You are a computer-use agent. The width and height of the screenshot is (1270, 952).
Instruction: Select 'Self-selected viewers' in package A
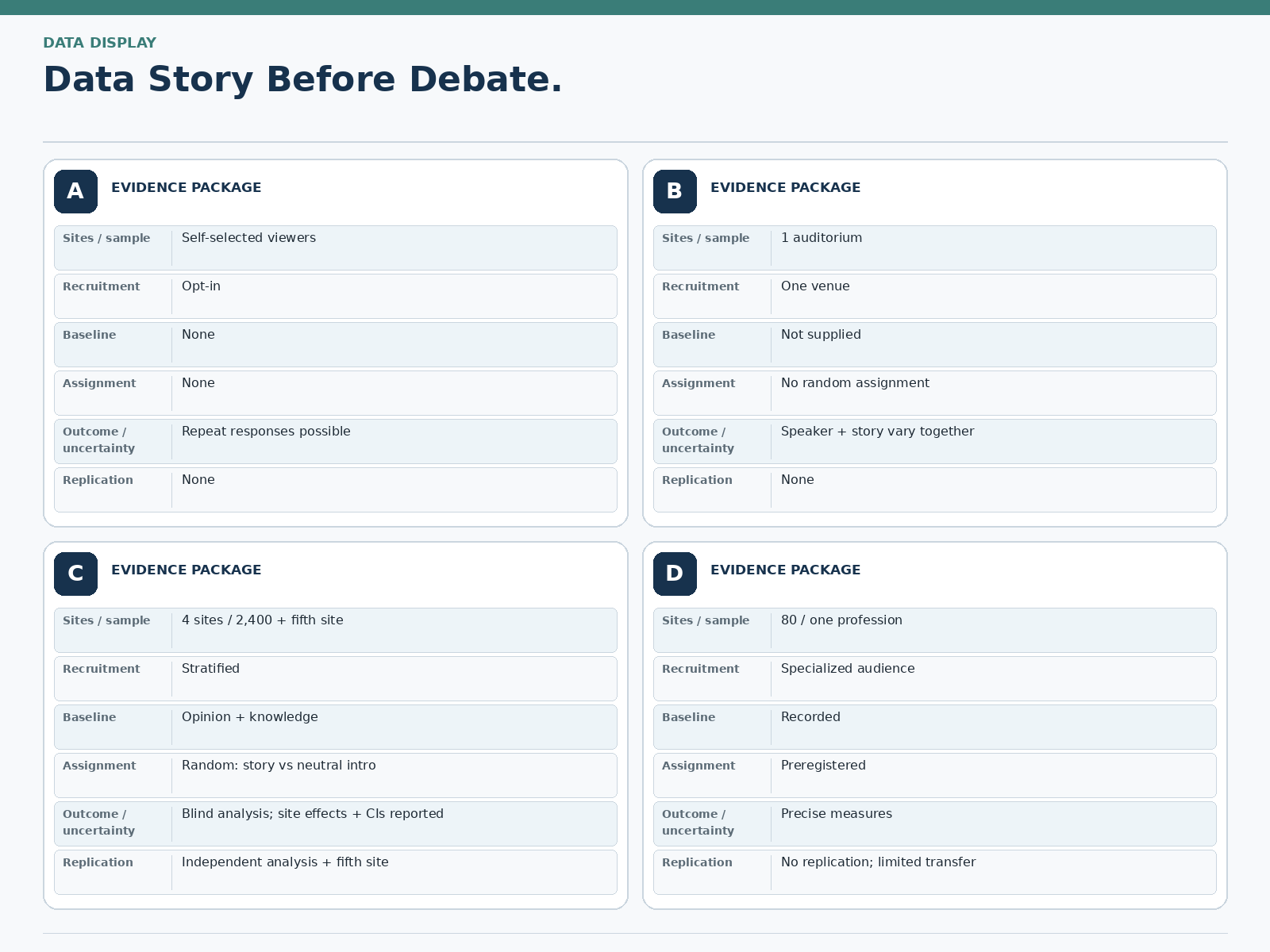click(248, 238)
